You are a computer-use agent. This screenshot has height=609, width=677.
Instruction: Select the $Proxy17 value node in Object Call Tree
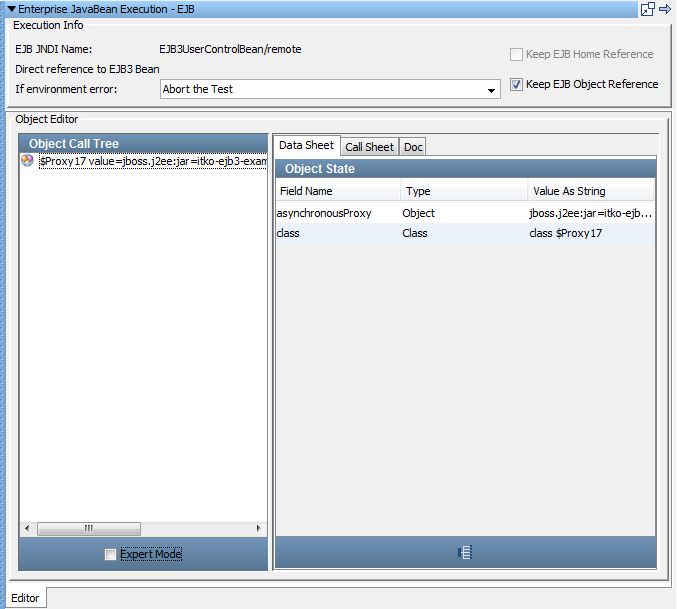pyautogui.click(x=153, y=161)
